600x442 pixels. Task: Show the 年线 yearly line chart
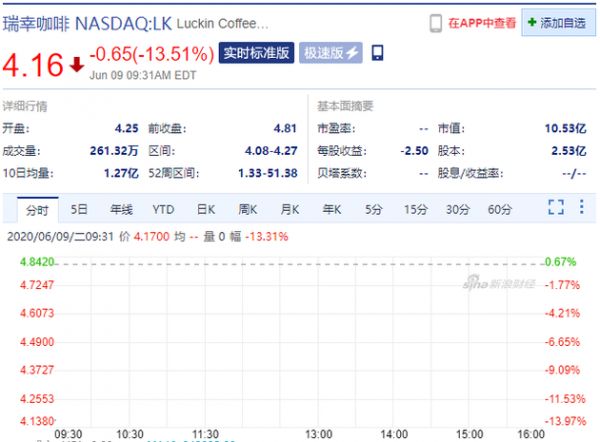121,209
